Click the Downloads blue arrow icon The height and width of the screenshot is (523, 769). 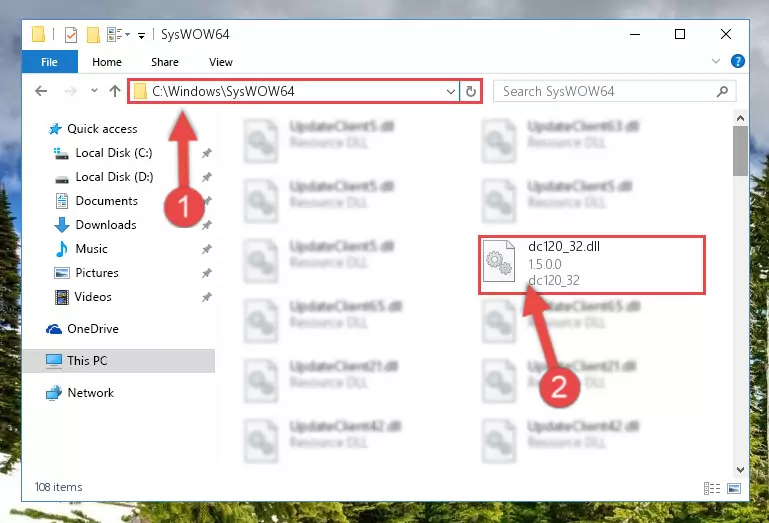tap(61, 225)
